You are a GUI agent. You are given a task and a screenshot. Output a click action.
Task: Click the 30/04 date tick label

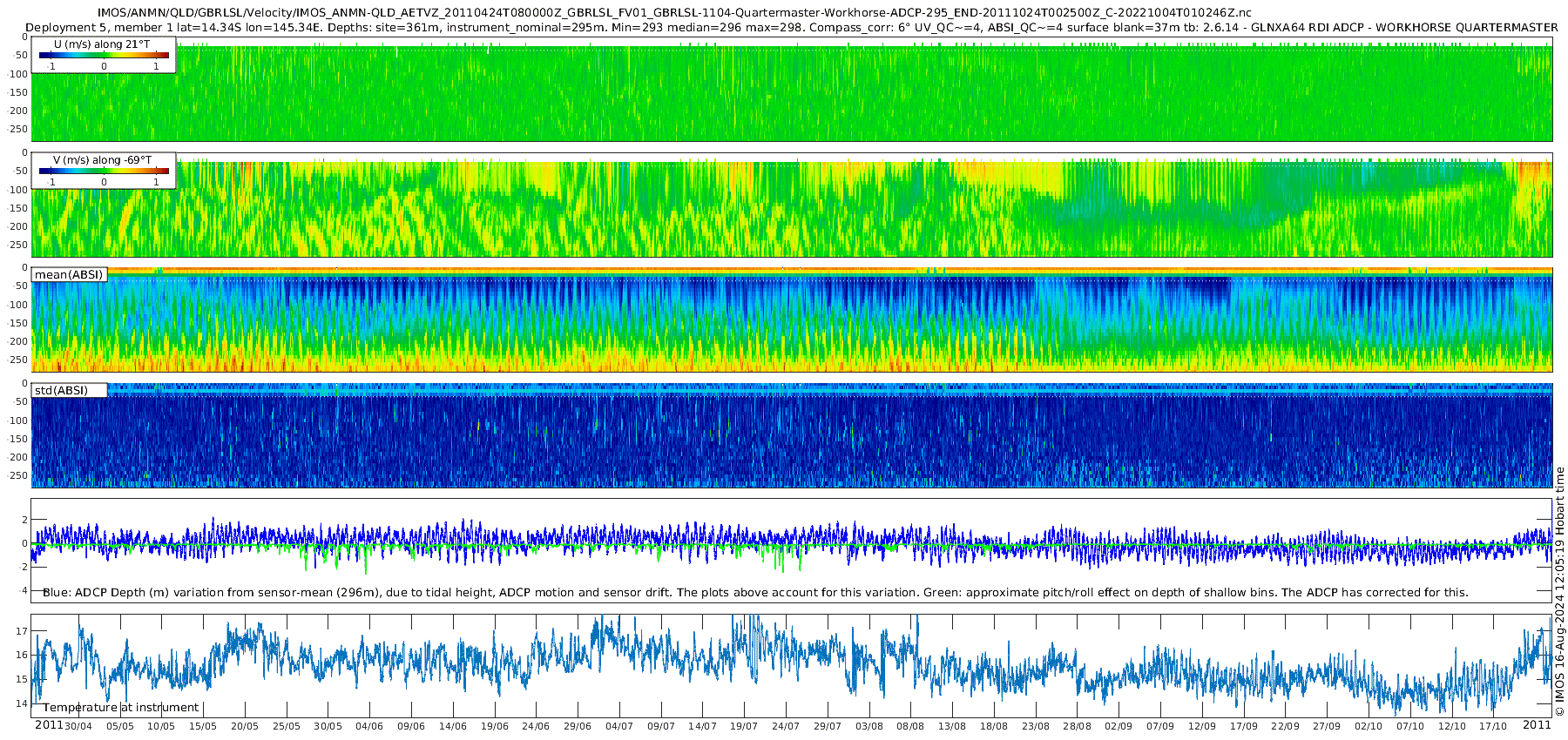(x=78, y=726)
